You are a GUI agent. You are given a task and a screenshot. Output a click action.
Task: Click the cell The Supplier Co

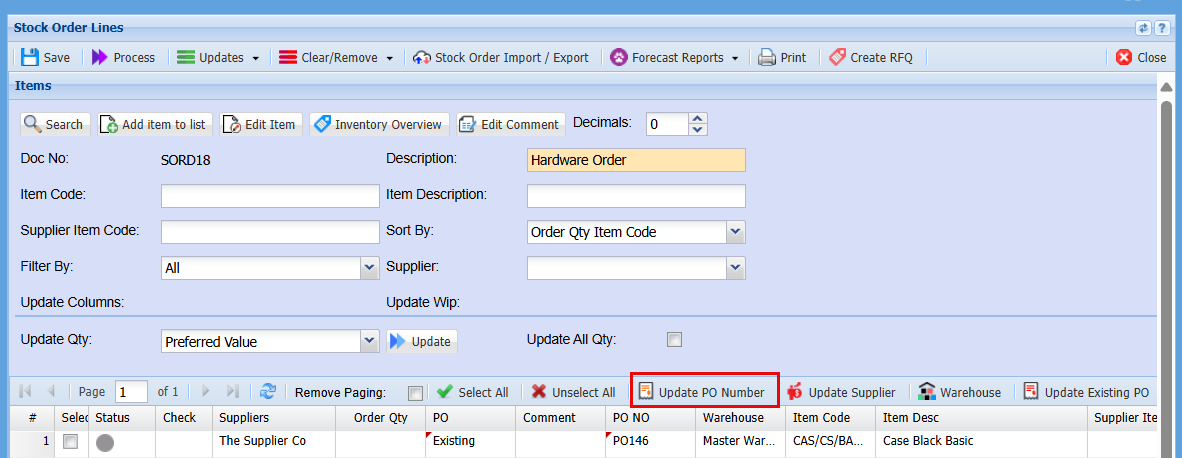click(274, 441)
